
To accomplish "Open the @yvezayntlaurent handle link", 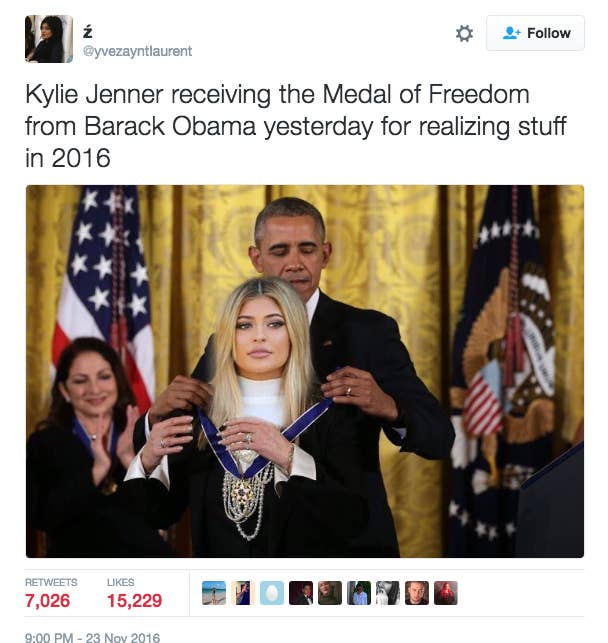I will (137, 51).
